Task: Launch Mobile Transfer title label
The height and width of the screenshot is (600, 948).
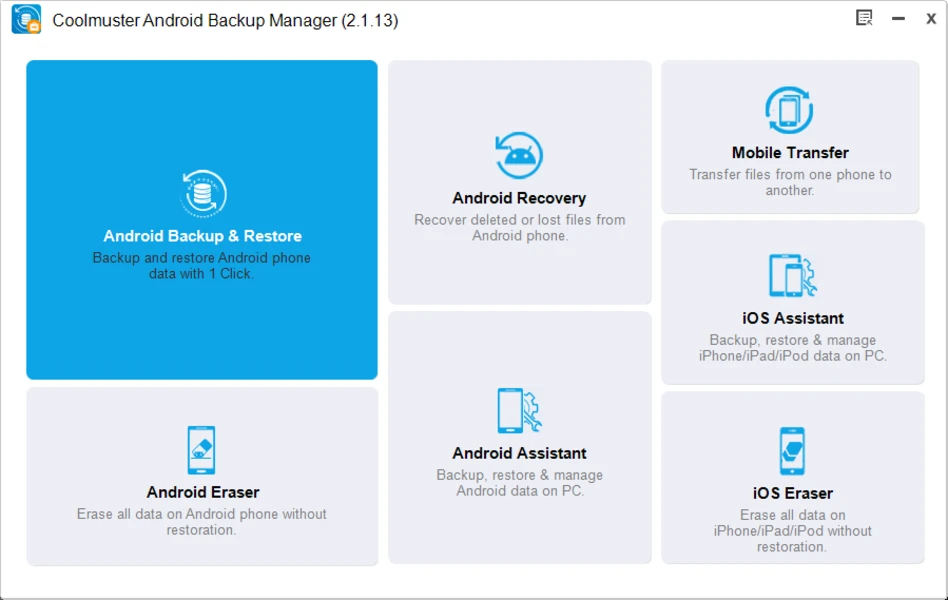Action: tap(790, 153)
